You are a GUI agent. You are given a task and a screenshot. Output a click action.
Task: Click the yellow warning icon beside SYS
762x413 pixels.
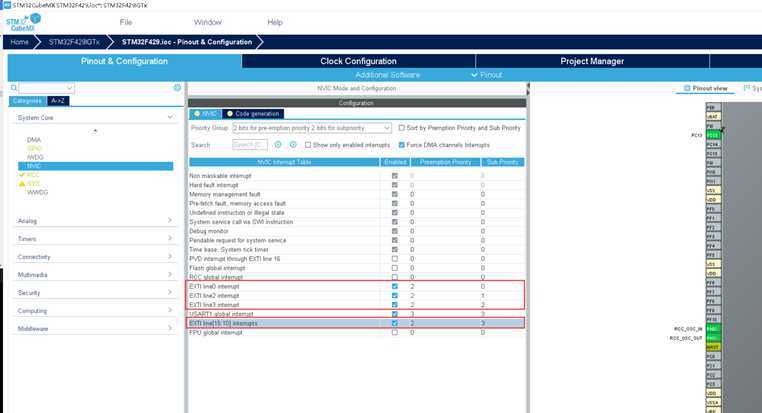[x=22, y=184]
